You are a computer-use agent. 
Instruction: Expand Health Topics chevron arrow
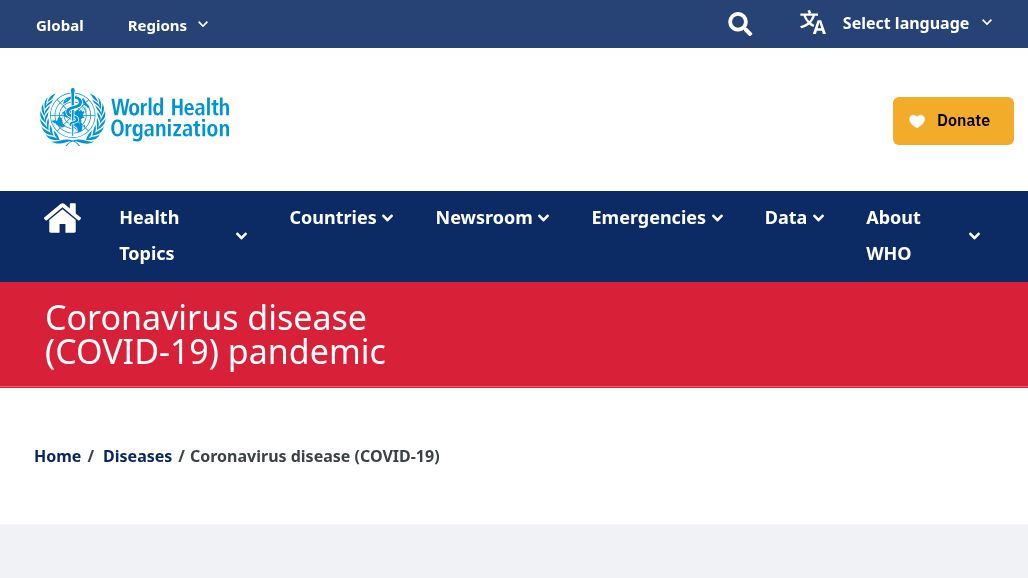(x=241, y=236)
